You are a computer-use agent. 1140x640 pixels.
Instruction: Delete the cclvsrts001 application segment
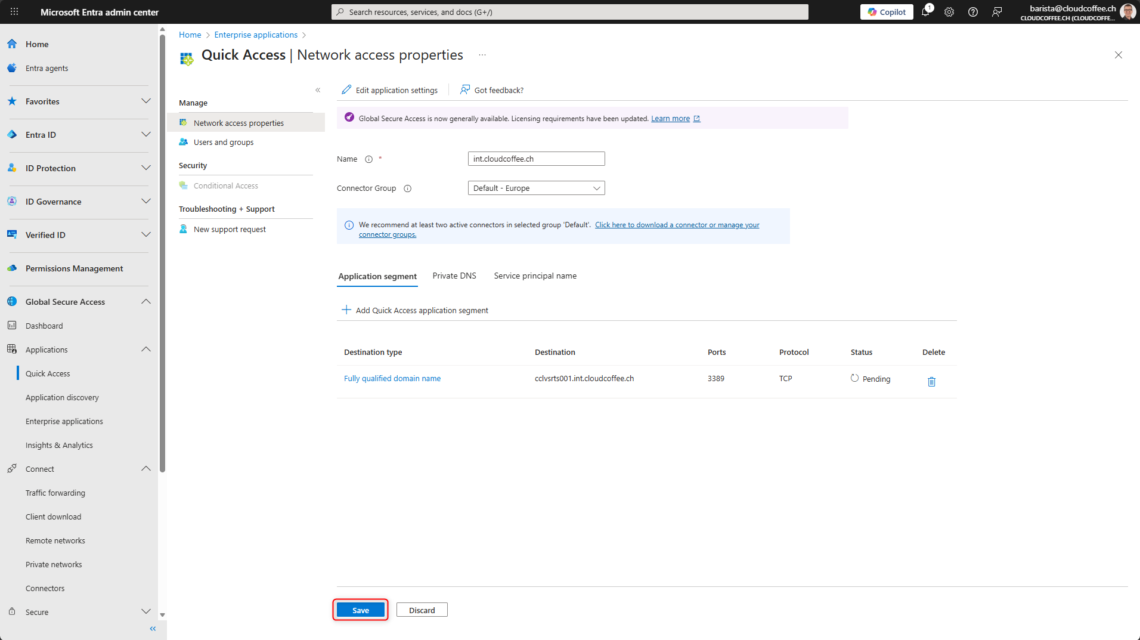(x=931, y=381)
